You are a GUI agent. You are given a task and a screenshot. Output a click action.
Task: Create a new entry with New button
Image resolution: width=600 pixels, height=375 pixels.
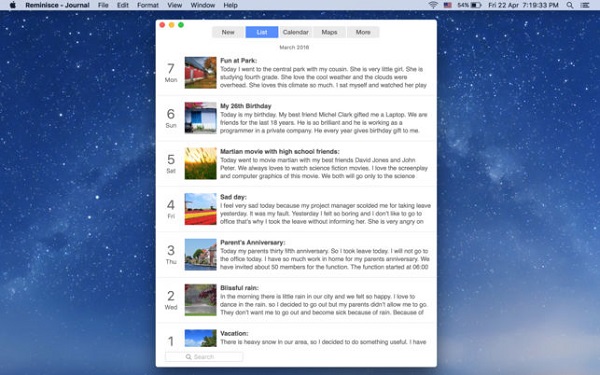(228, 32)
